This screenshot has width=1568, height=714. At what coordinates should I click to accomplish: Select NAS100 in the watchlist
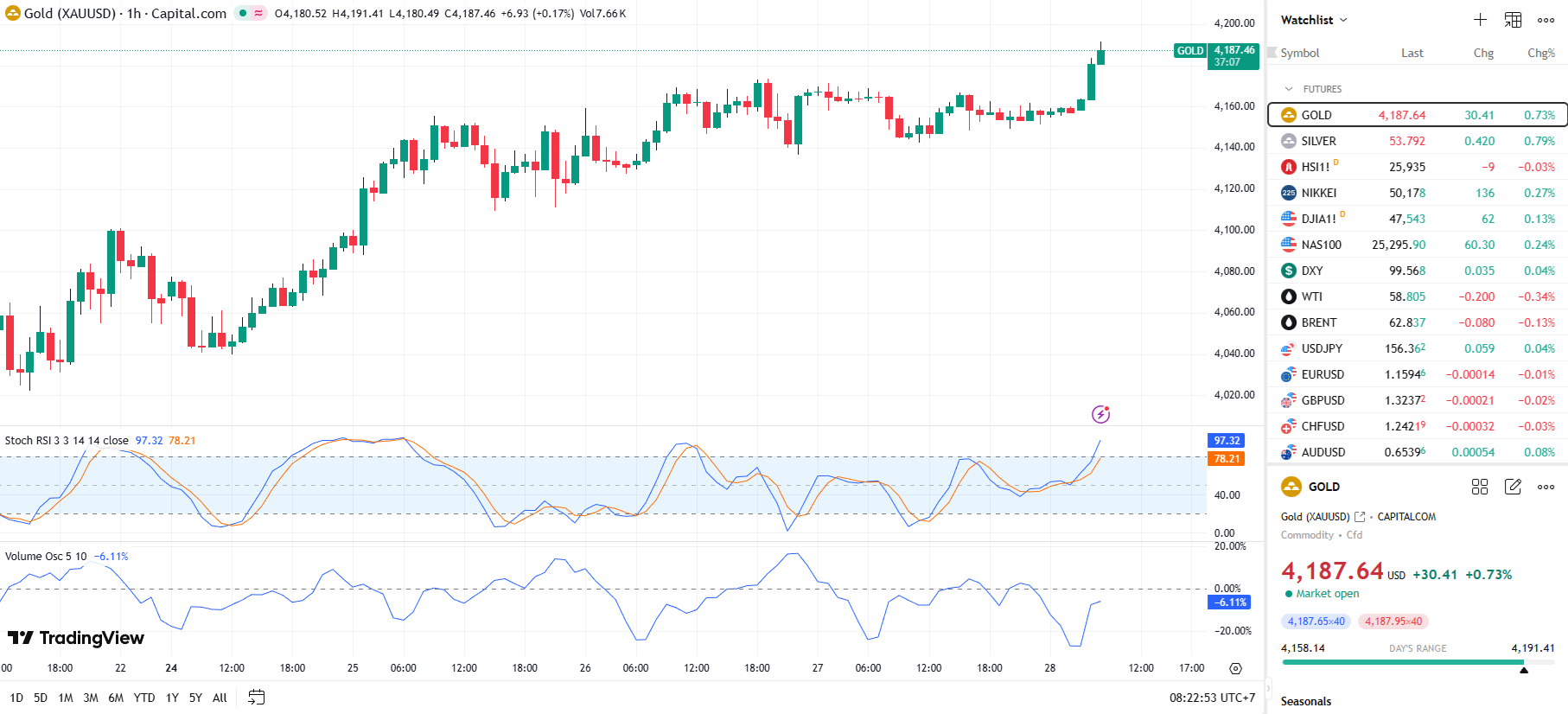[1321, 245]
